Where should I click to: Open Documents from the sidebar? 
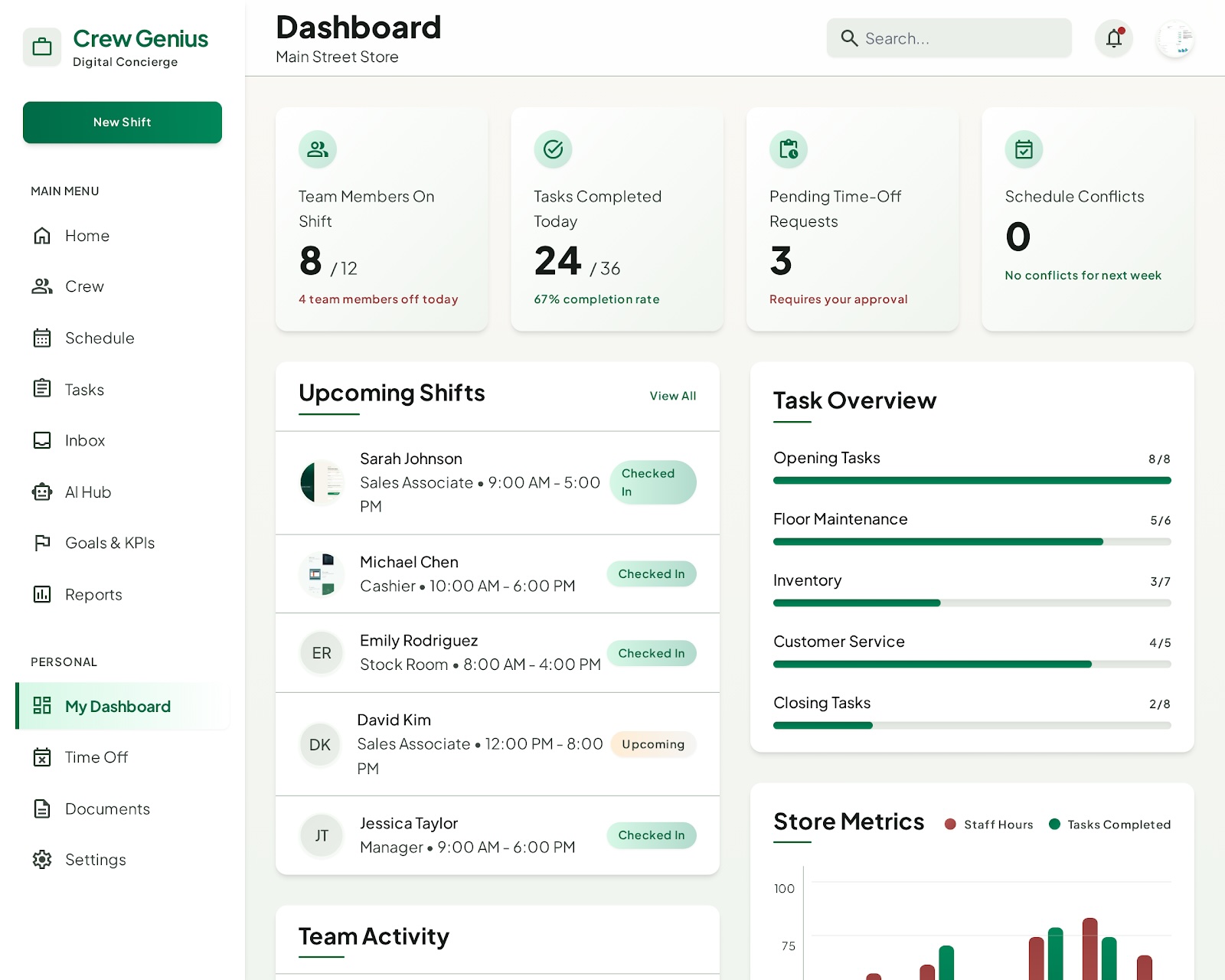point(122,808)
